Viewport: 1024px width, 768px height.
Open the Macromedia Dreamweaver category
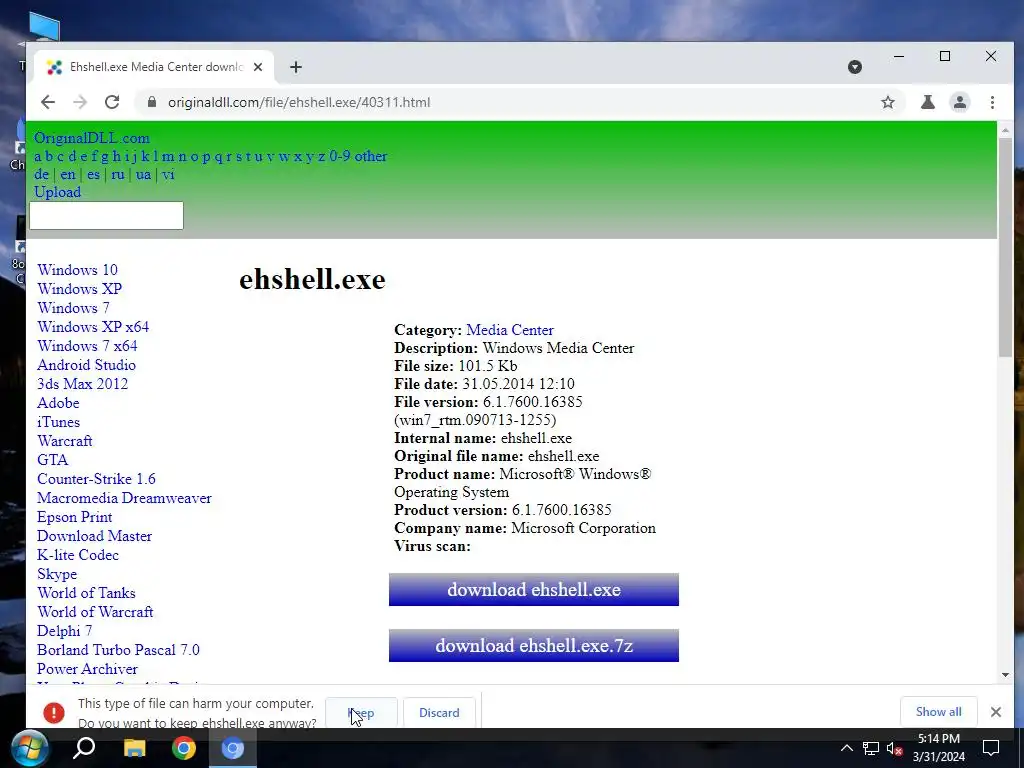pos(124,498)
